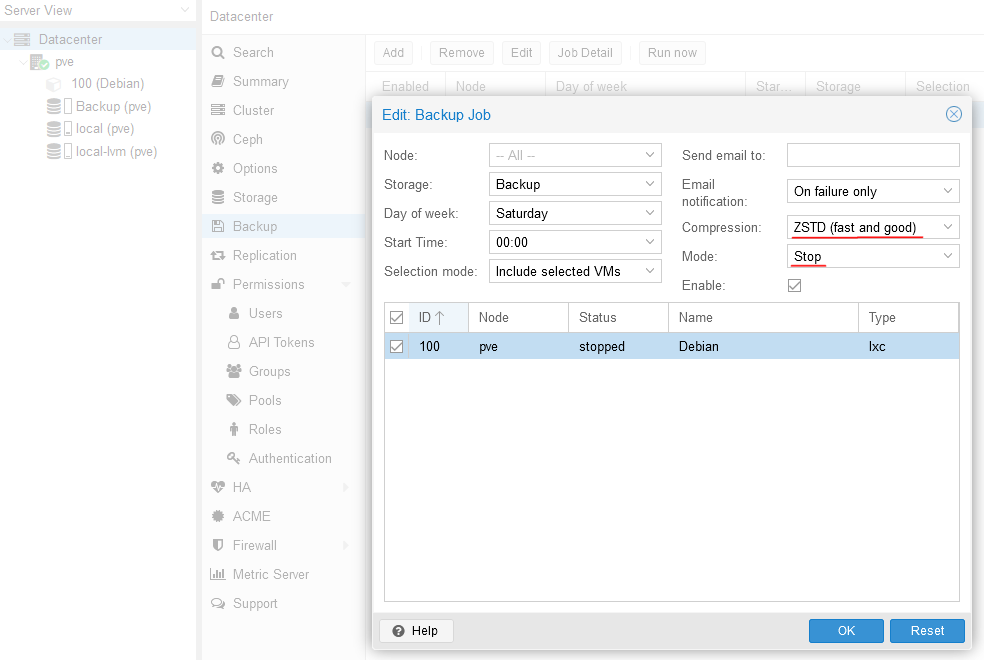Open the Cluster menu item
984x660 pixels.
[x=284, y=110]
